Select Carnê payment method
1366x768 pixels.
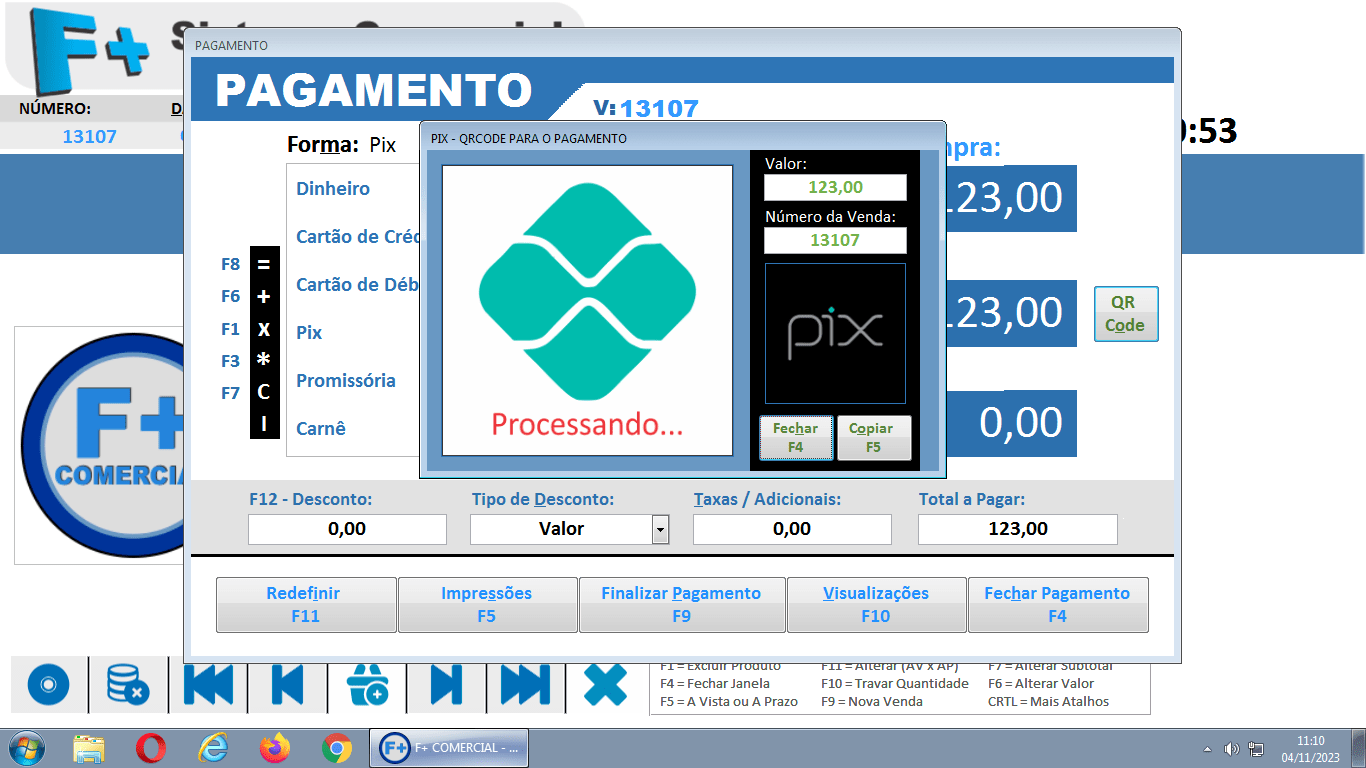point(321,429)
